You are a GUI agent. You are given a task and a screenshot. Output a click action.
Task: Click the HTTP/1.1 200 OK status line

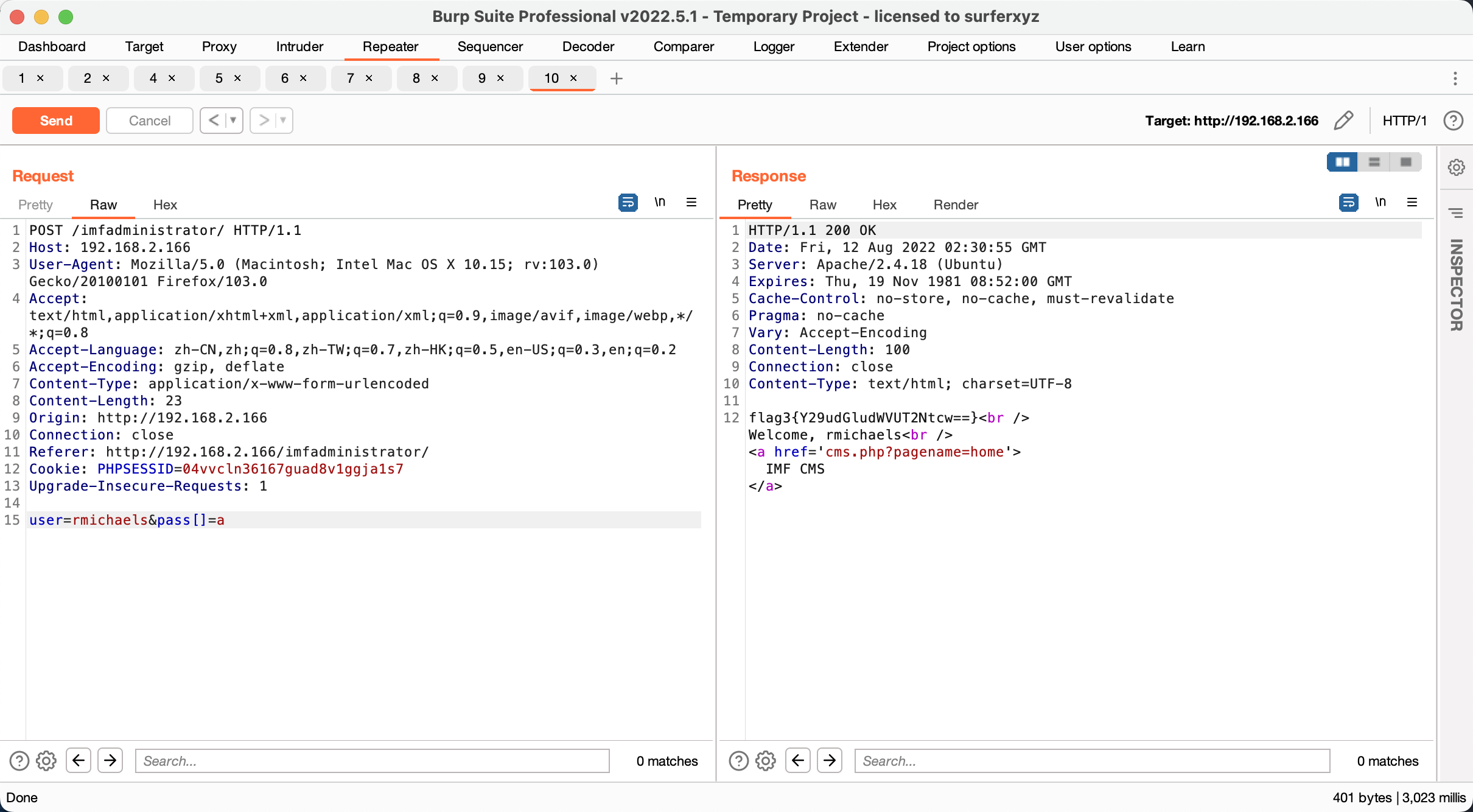[812, 230]
